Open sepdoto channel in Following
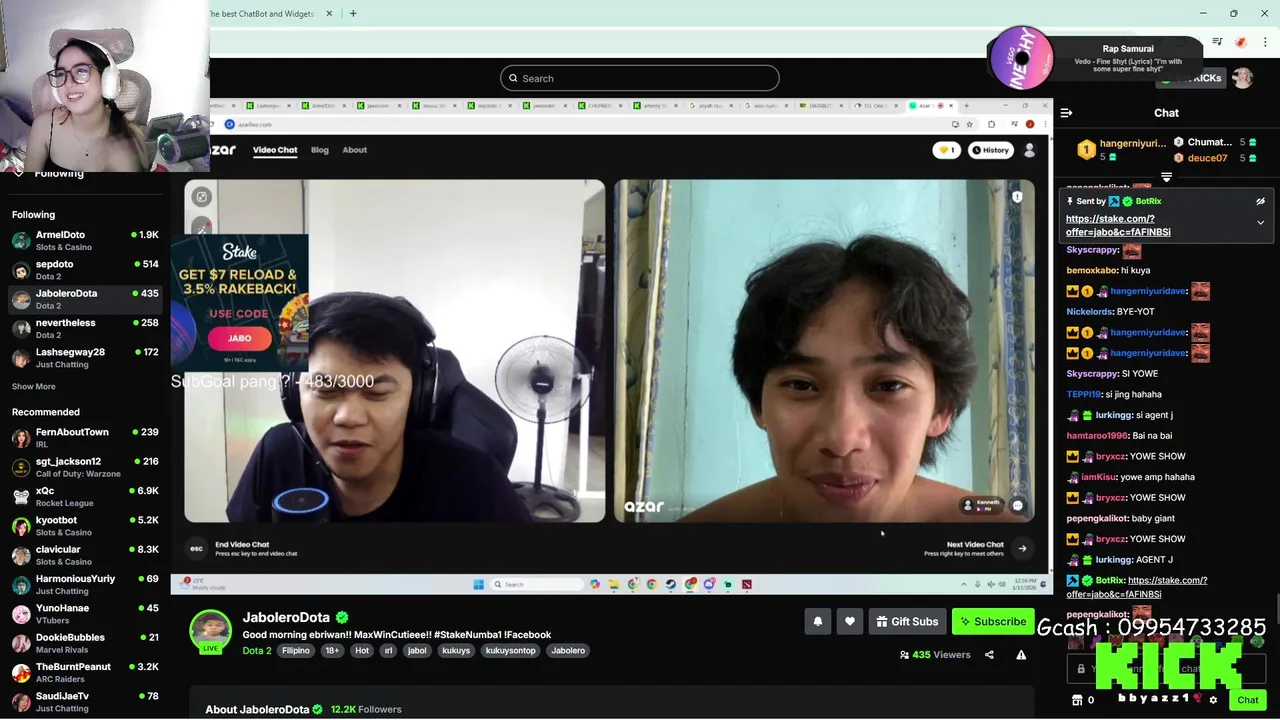 pyautogui.click(x=85, y=270)
